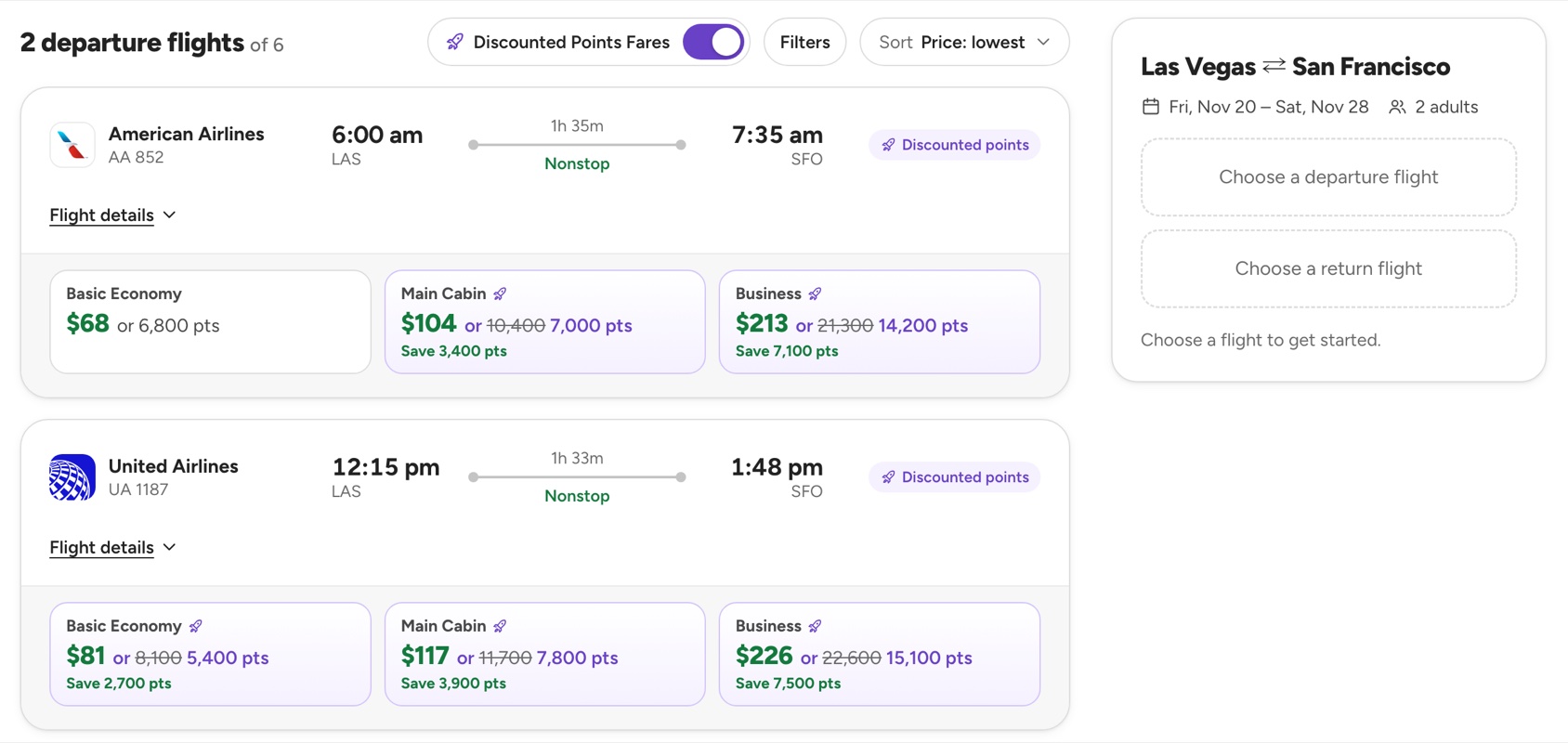Select the $81 Basic Economy fare
This screenshot has height=743, width=1568.
pos(210,655)
